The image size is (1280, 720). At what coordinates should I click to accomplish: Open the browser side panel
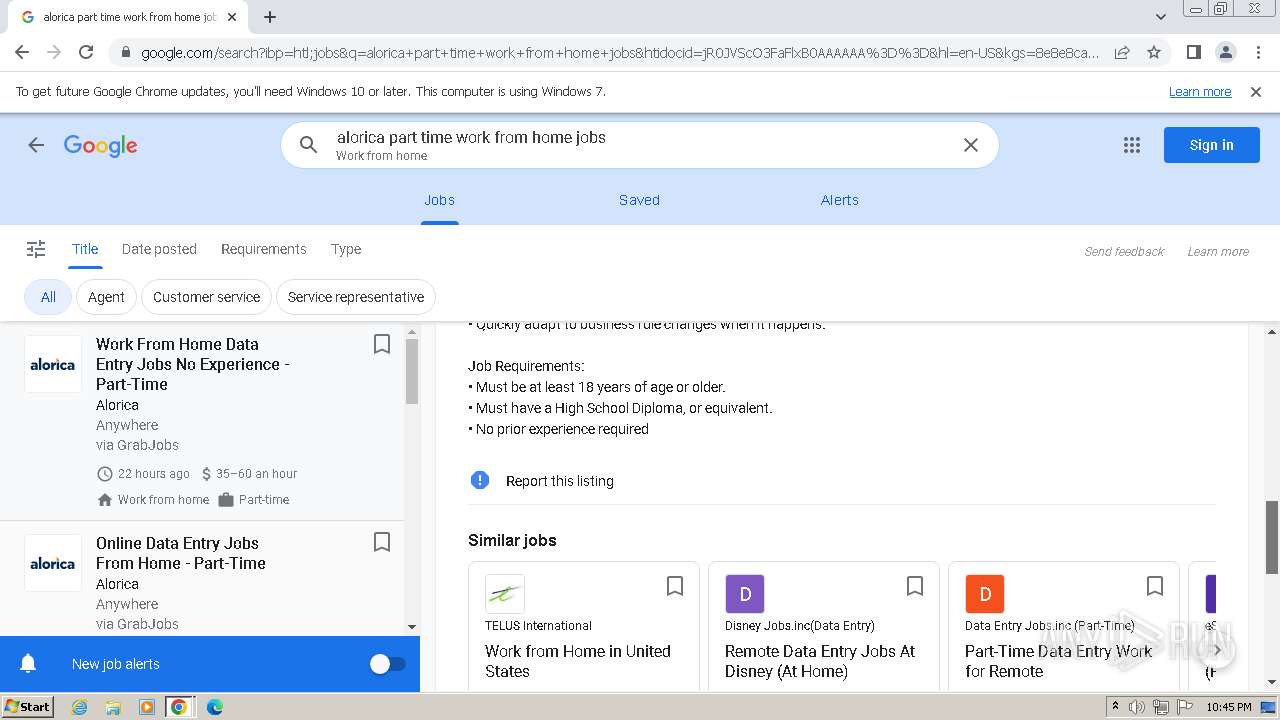tap(1193, 52)
